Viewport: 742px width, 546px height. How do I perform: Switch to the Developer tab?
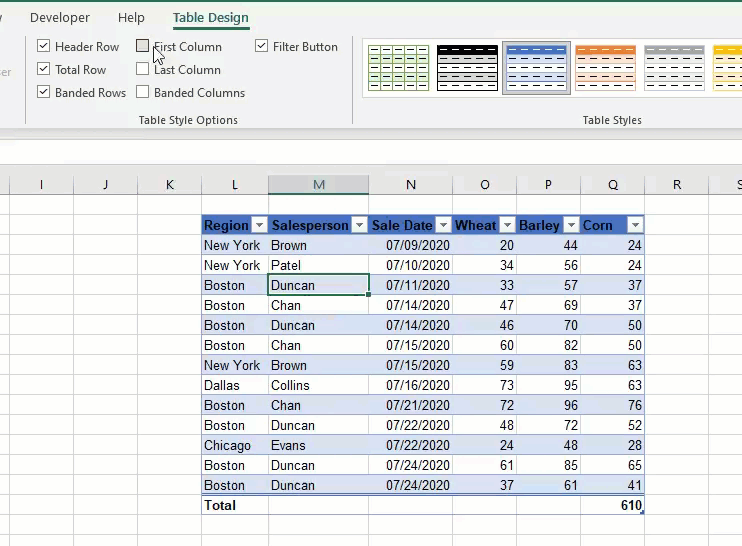tap(60, 18)
